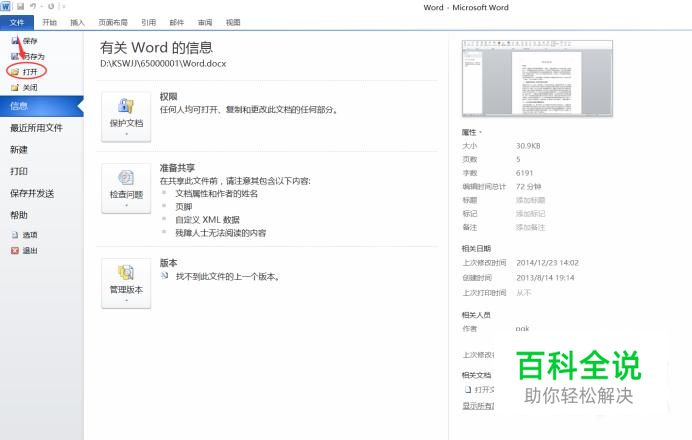
Task: Click the undo arrow in quick access toolbar
Action: coord(33,6)
